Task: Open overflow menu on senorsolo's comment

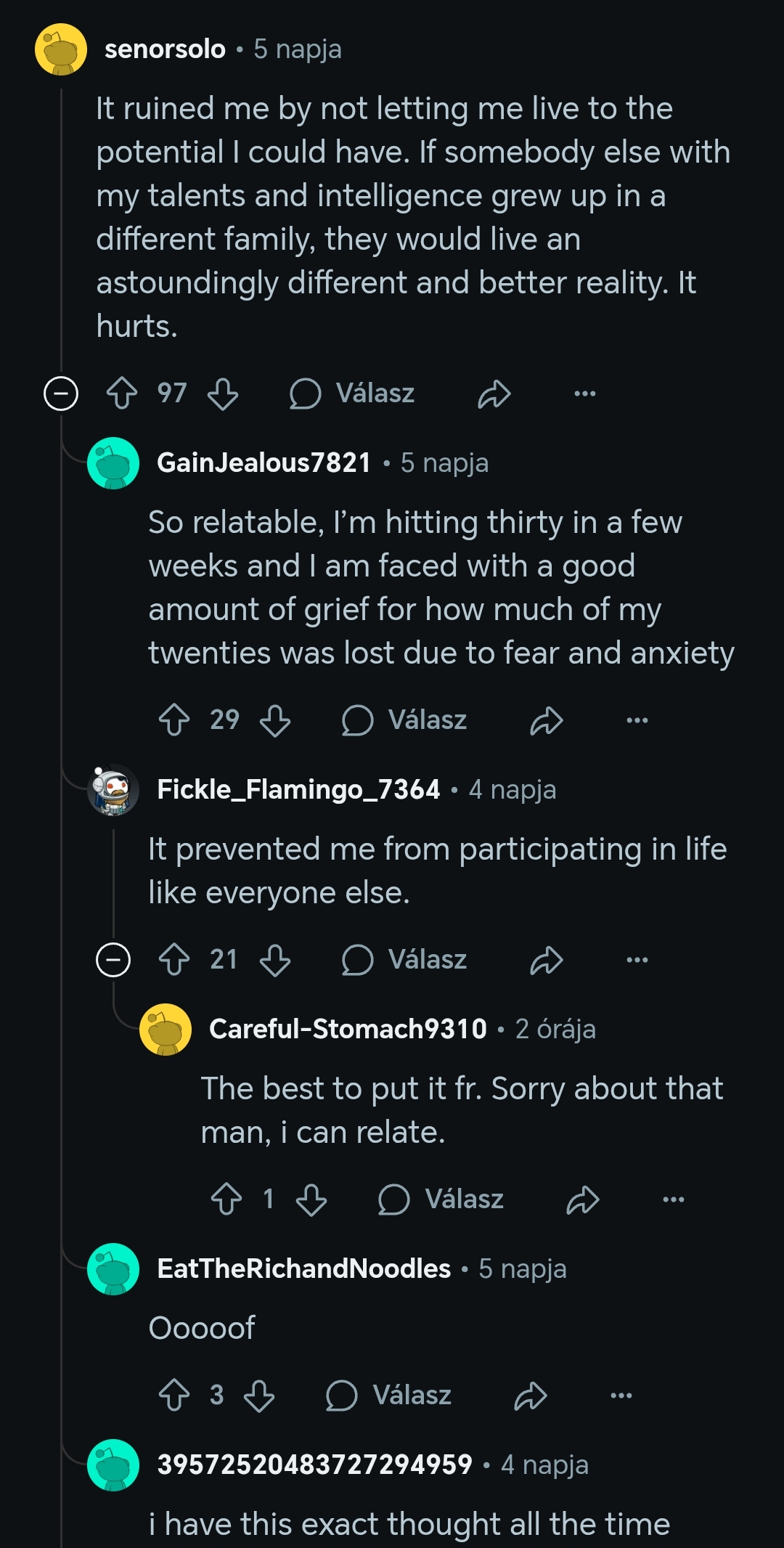Action: tap(584, 394)
